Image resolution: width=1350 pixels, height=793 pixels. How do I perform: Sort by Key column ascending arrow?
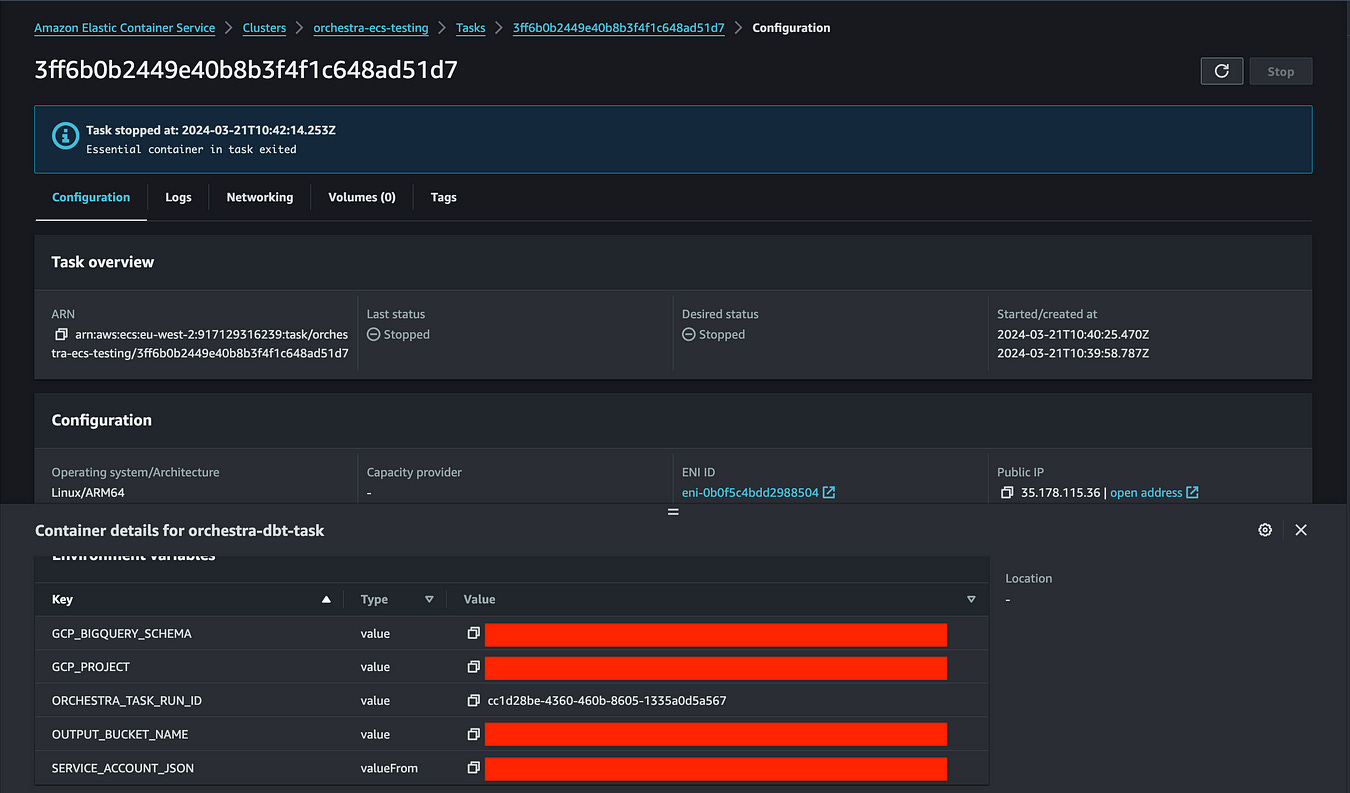coord(326,600)
